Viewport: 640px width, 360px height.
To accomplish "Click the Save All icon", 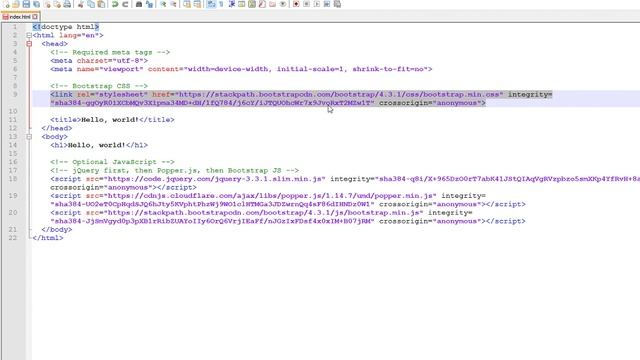I will [x=36, y=4].
